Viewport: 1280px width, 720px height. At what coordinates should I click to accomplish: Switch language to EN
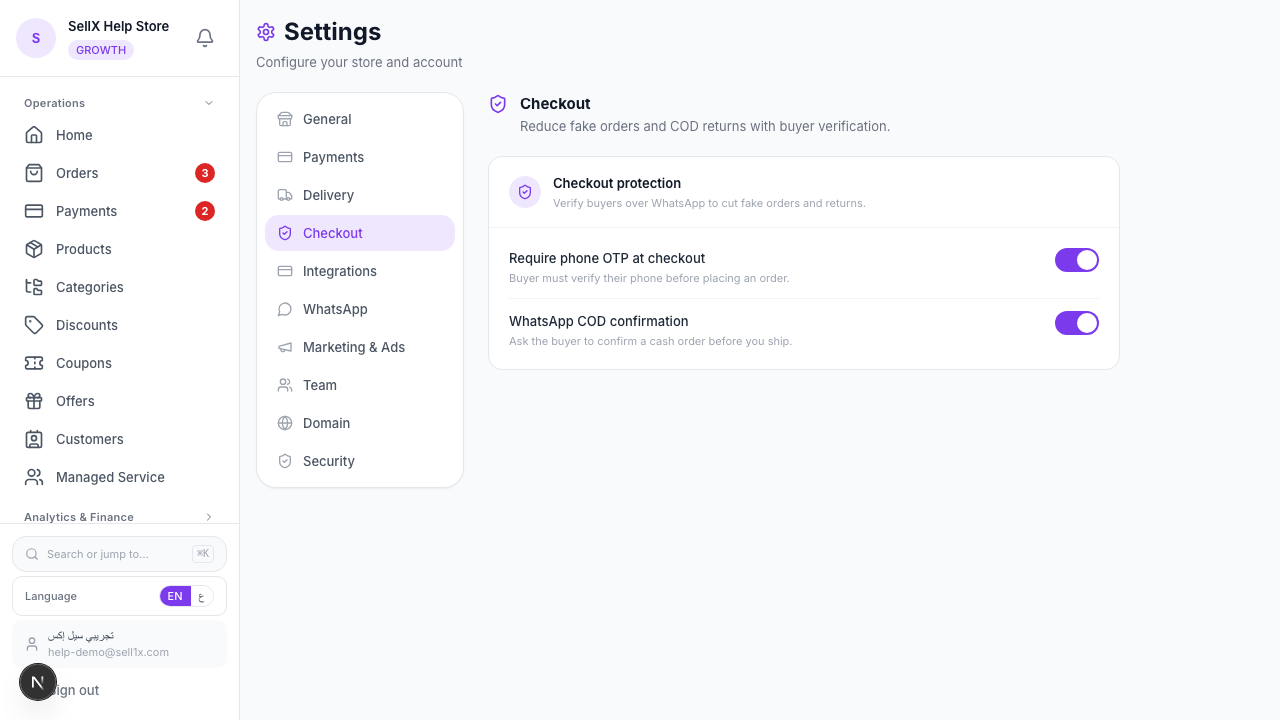point(175,596)
